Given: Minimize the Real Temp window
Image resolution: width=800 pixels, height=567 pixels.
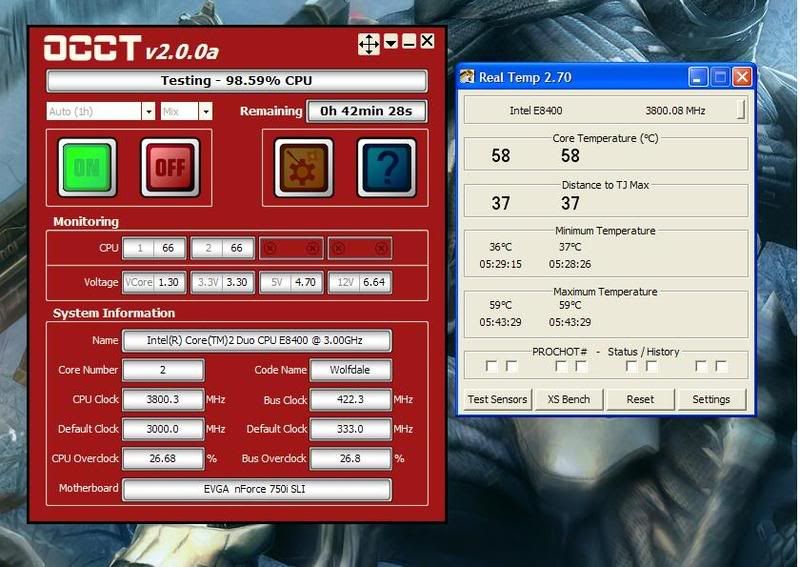Looking at the screenshot, I should (x=698, y=78).
